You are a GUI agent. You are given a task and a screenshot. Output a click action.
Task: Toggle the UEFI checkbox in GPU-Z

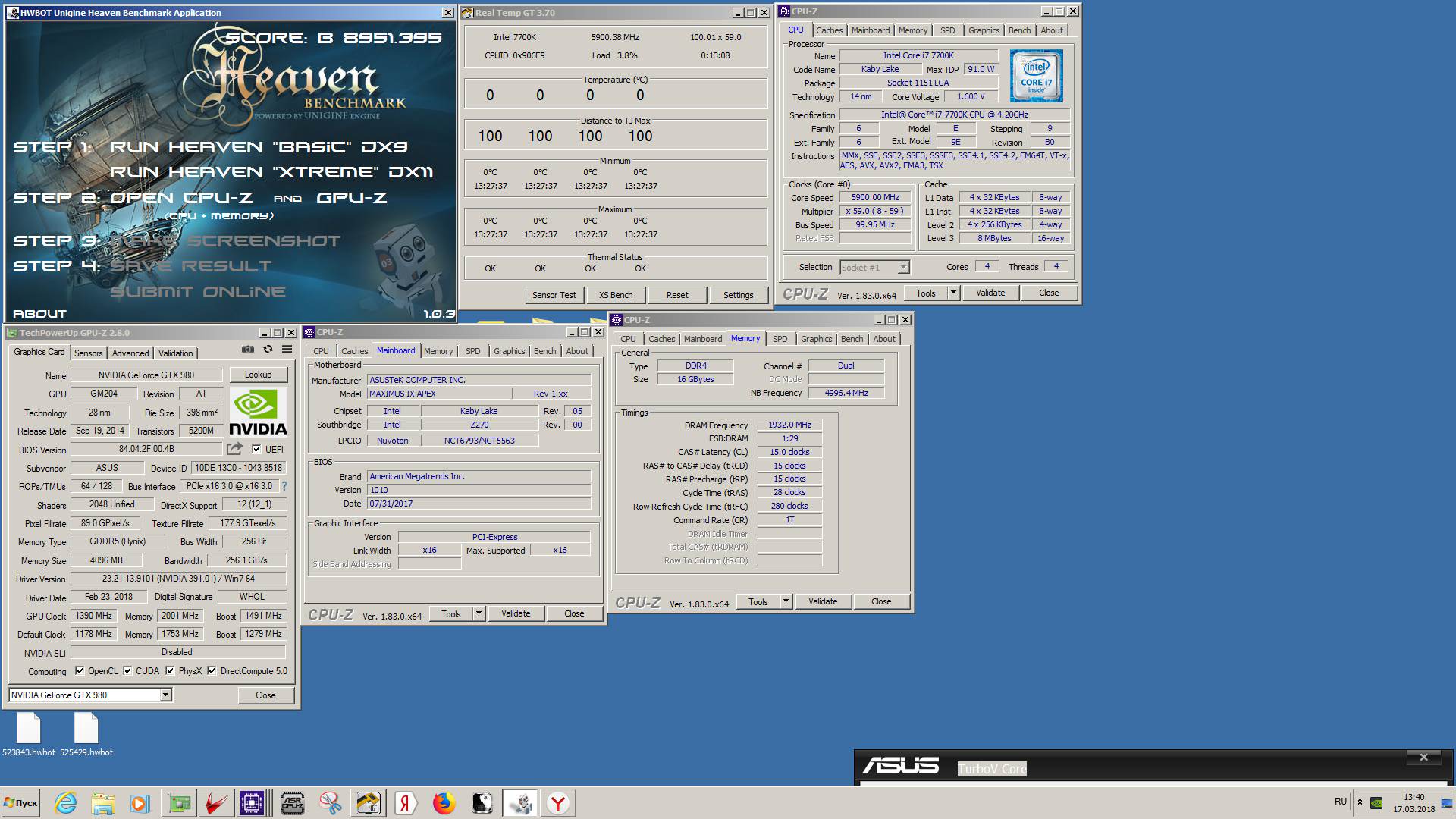tap(256, 449)
